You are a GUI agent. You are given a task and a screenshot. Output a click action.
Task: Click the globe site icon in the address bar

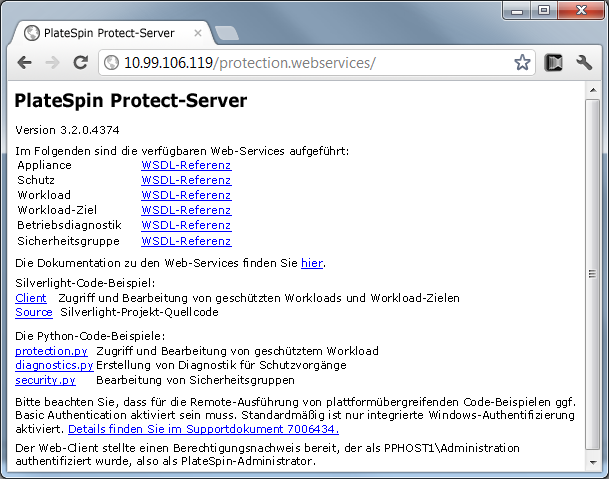[111, 63]
